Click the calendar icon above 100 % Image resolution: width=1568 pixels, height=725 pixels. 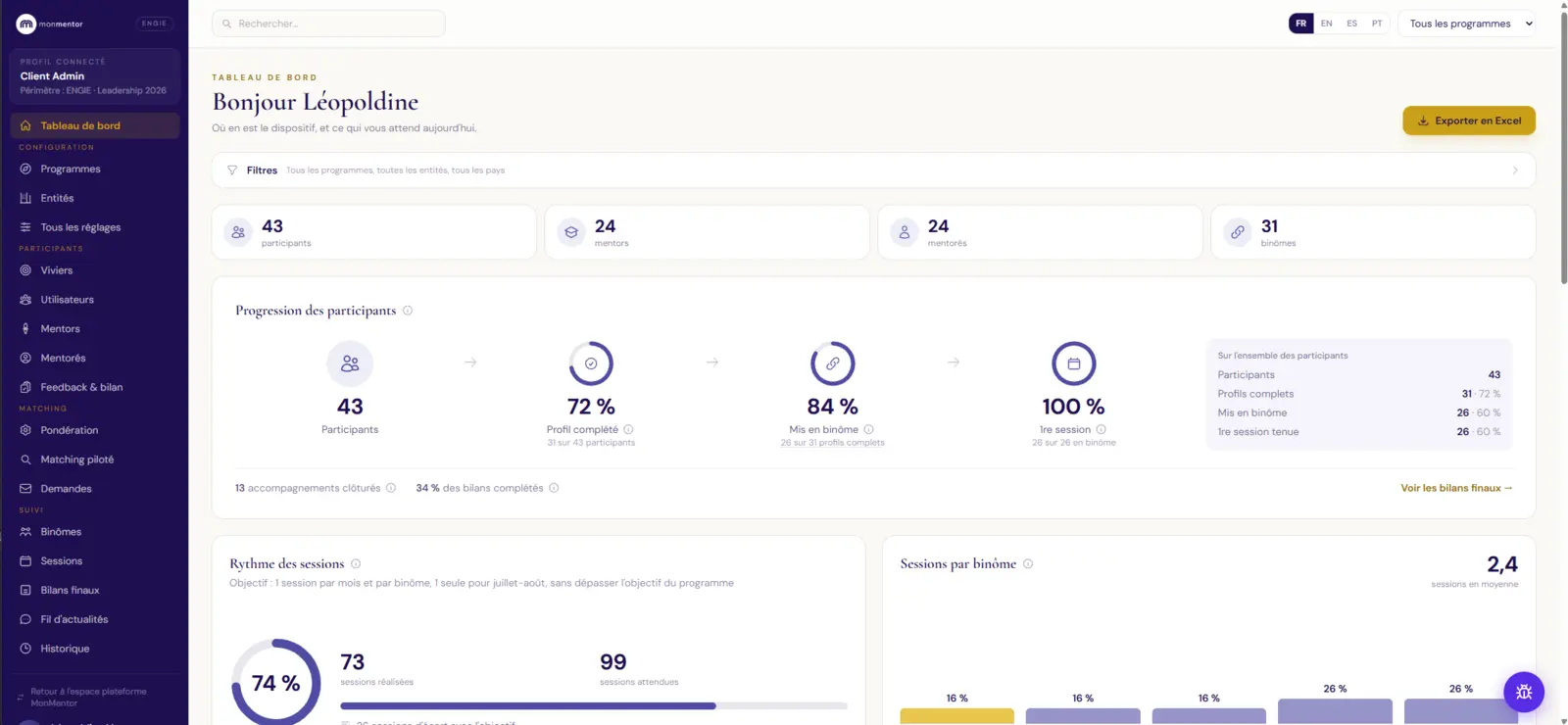point(1074,363)
